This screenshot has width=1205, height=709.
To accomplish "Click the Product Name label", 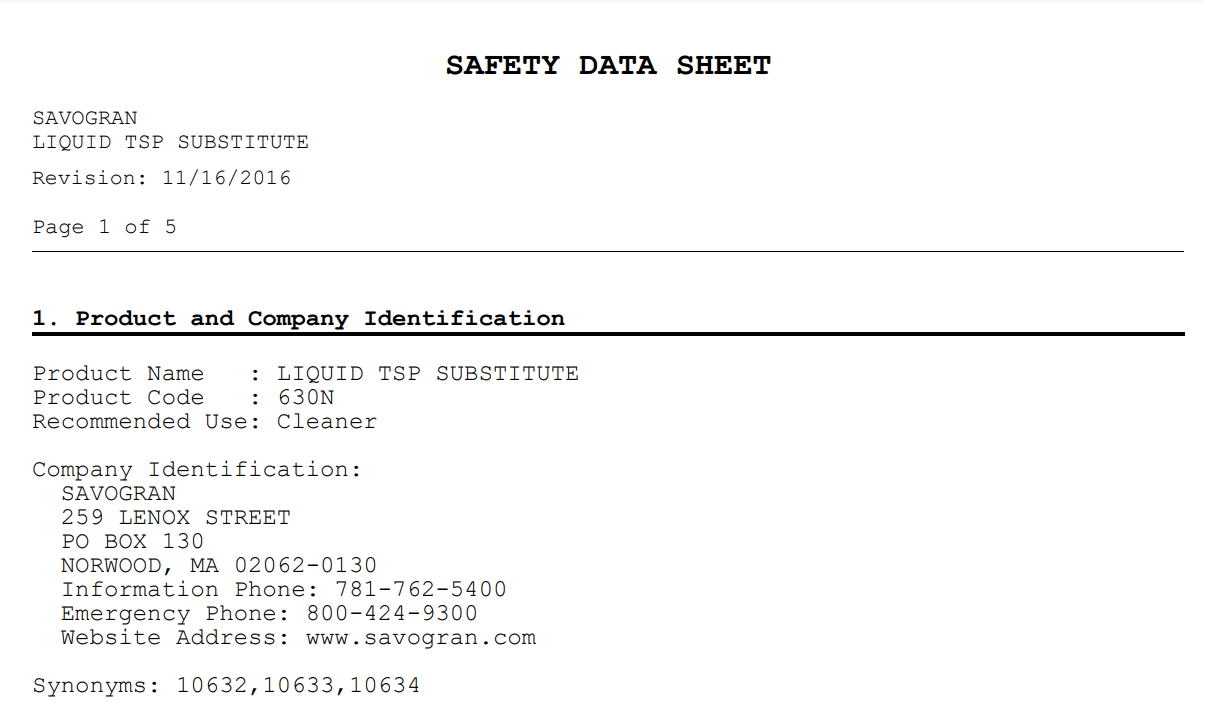I will tap(118, 374).
